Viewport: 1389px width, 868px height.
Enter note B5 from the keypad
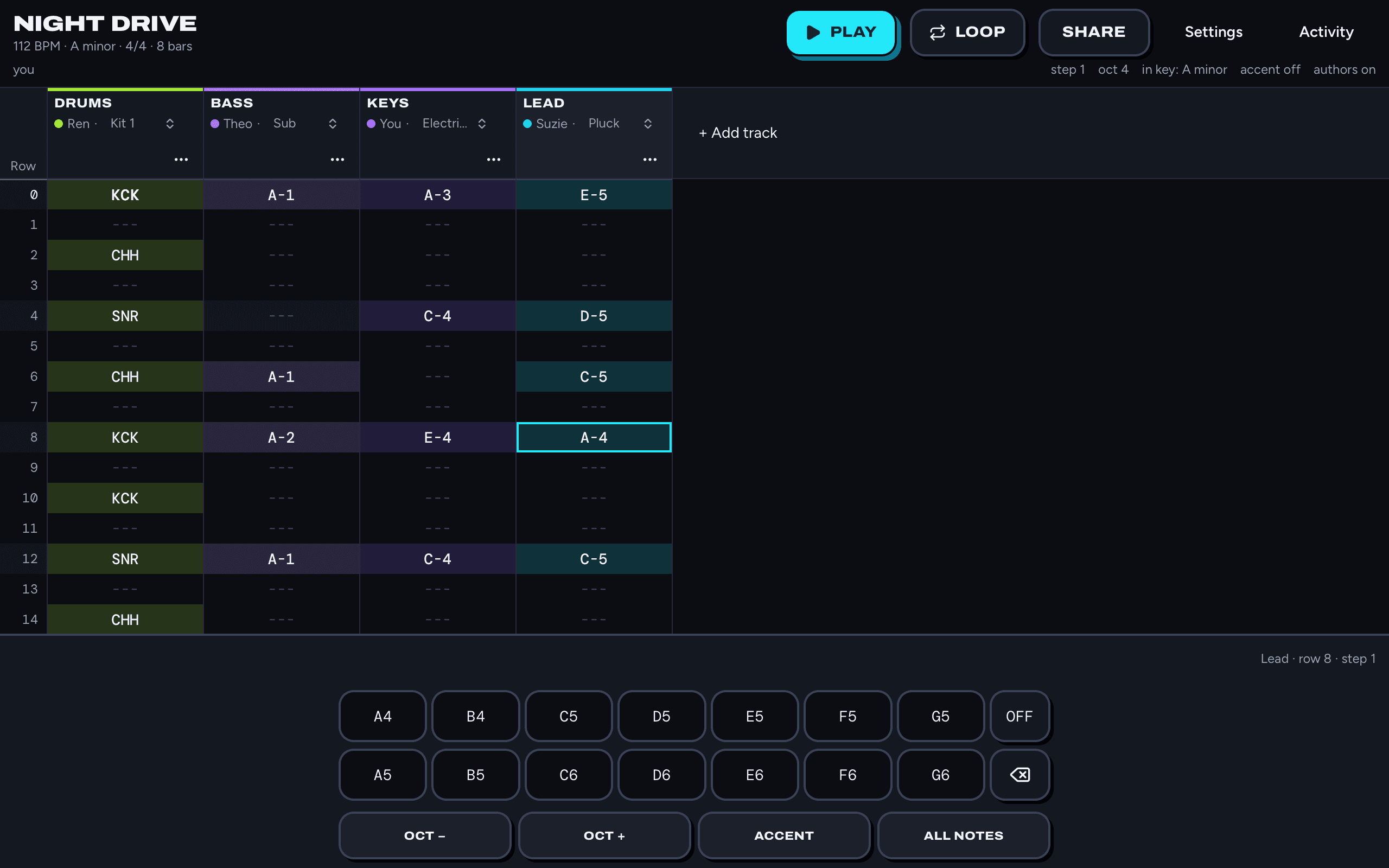coord(475,775)
